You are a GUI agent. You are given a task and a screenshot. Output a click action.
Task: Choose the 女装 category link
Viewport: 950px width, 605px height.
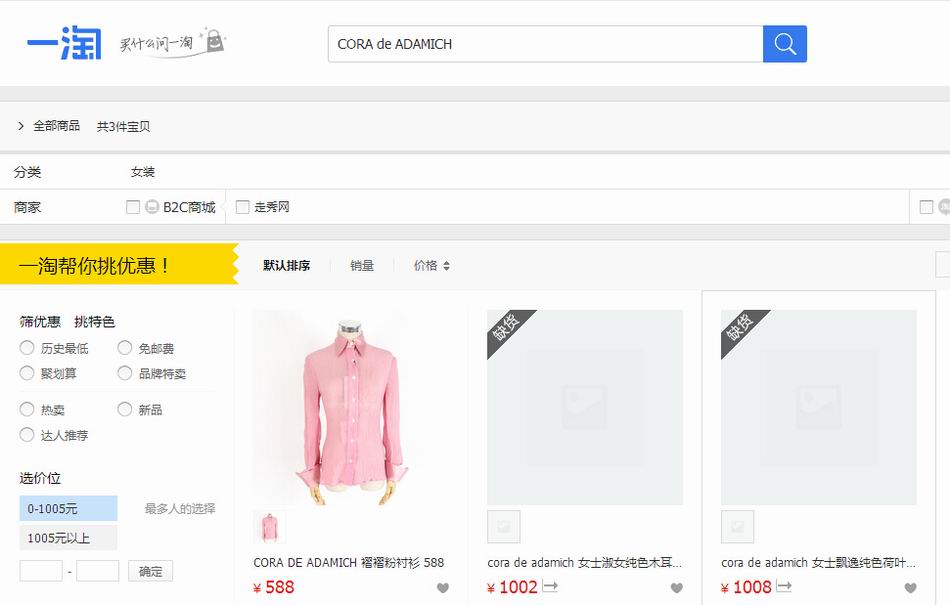(x=143, y=172)
